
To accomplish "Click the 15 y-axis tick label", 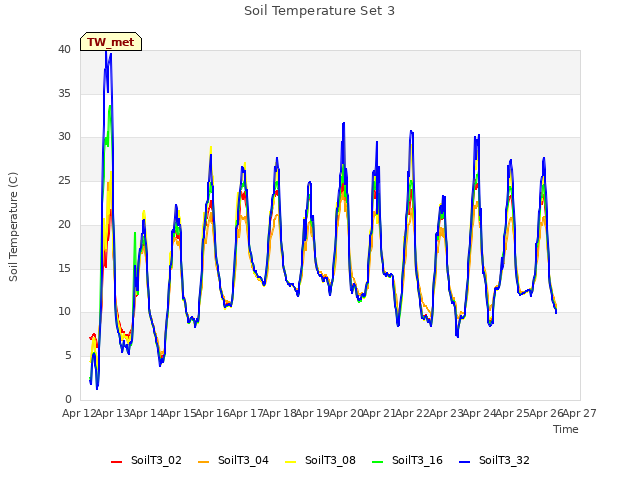I will (64, 268).
